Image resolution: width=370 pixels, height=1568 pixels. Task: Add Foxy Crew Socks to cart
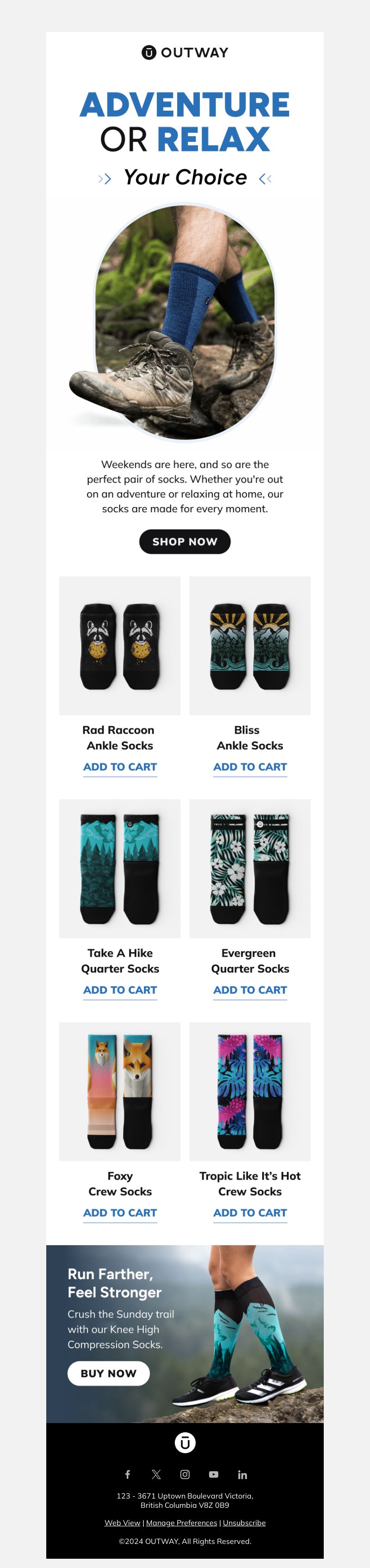[120, 1212]
